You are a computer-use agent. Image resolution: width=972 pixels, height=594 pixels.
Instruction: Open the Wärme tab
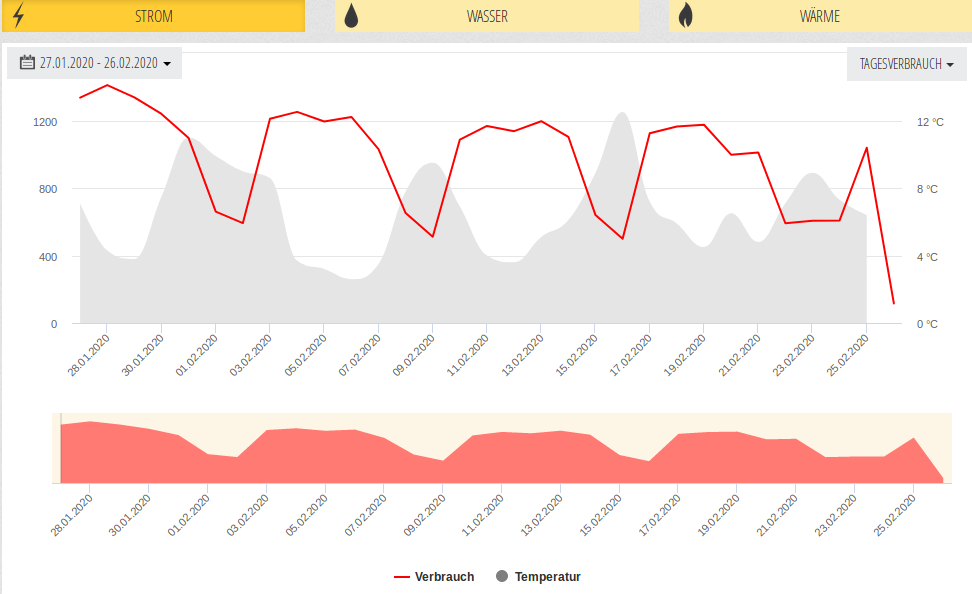click(819, 16)
